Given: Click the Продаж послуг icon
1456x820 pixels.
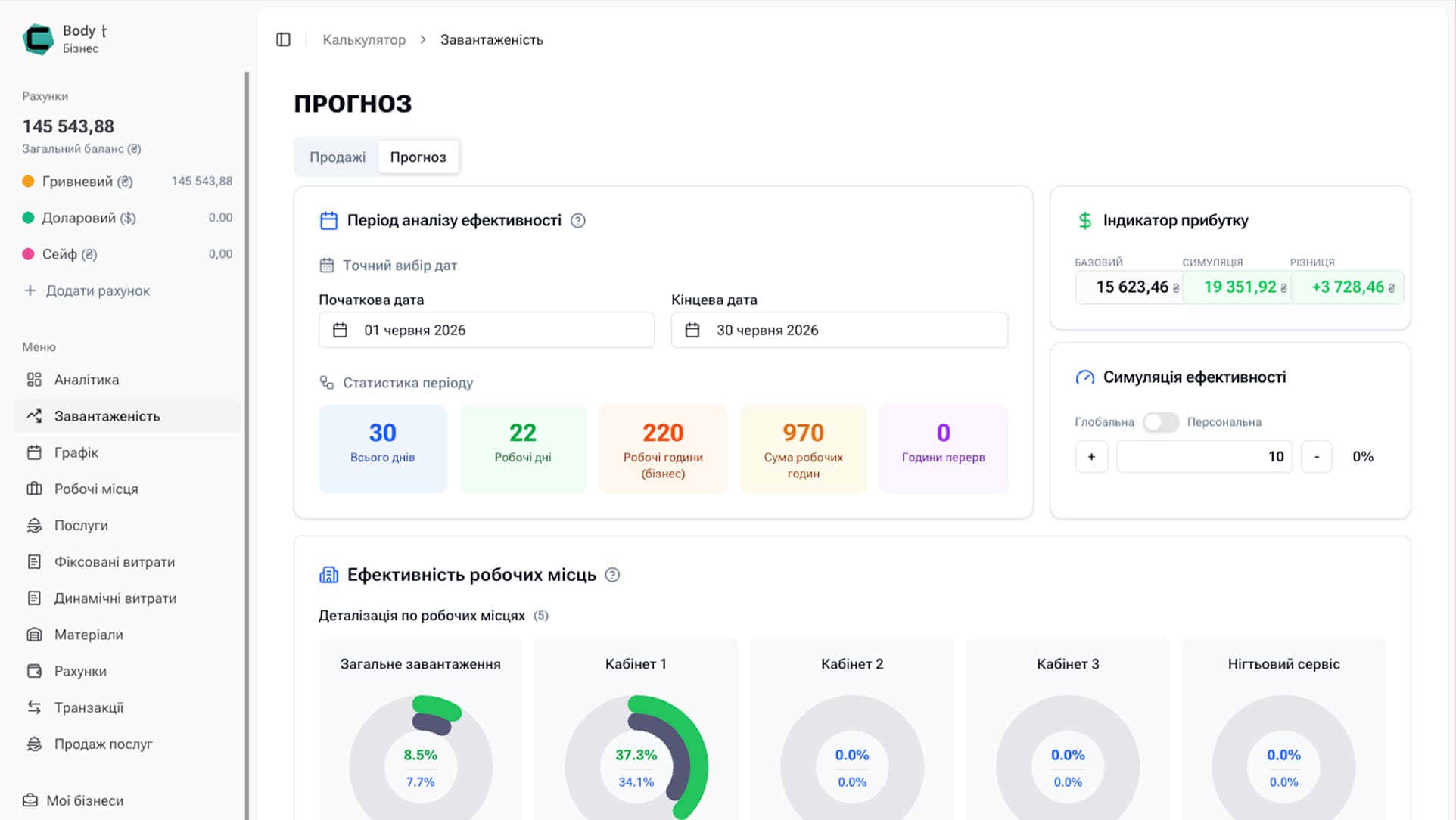Looking at the screenshot, I should coord(34,744).
